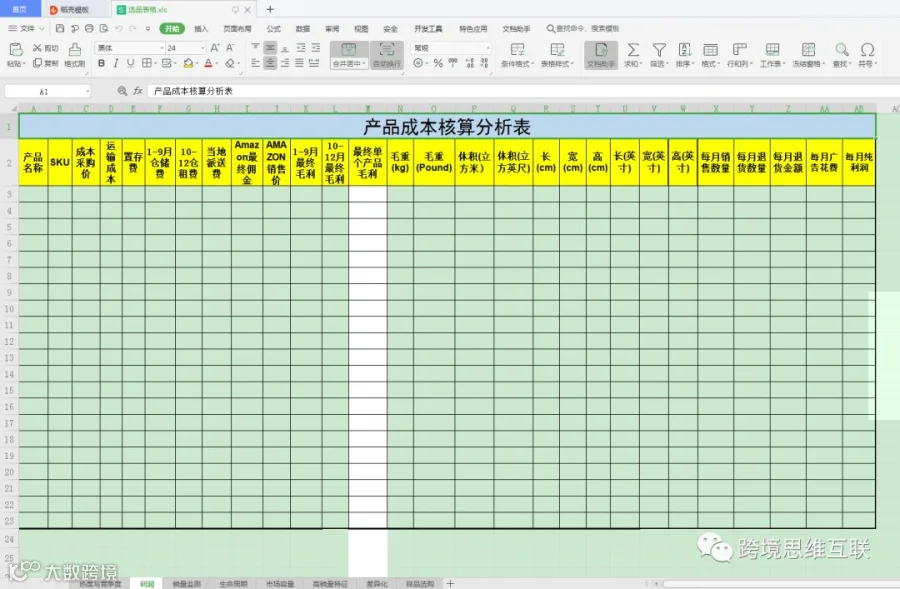Click the Format Painter brush icon
Image resolution: width=900 pixels, height=589 pixels.
click(x=75, y=50)
